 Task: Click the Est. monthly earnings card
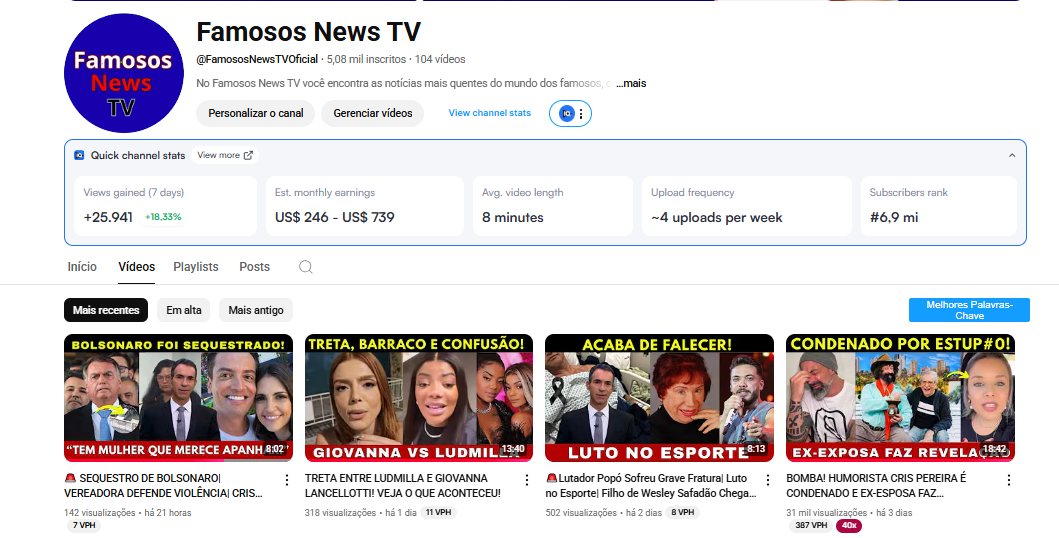click(x=365, y=206)
